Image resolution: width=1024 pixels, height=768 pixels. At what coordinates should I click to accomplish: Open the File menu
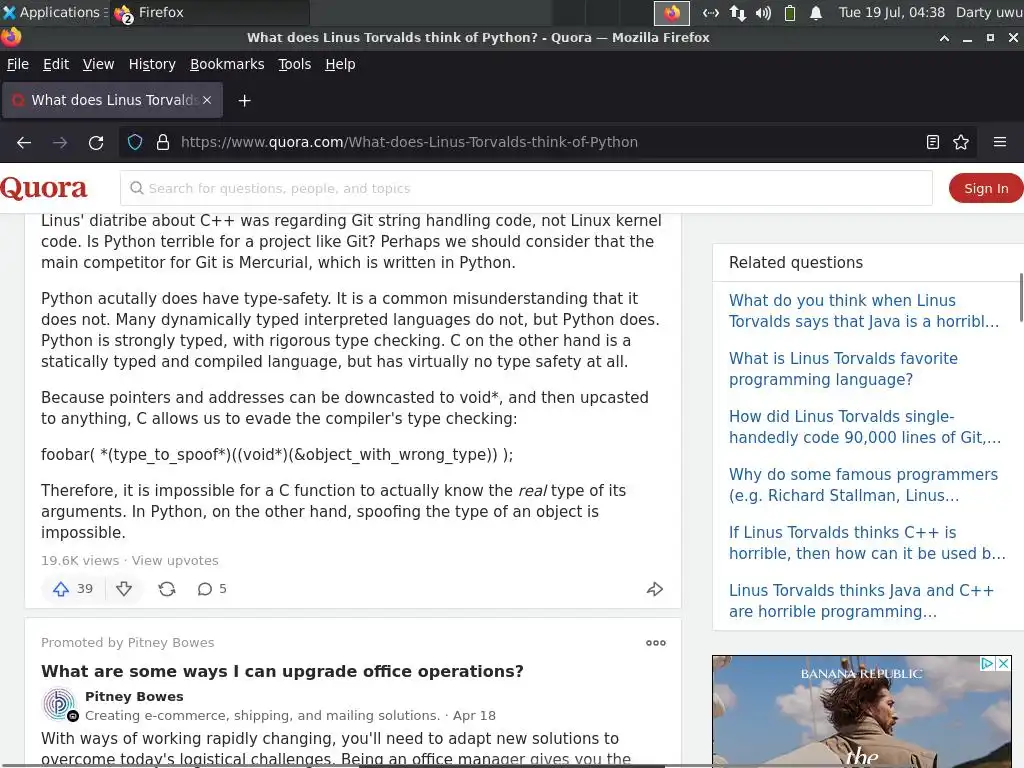click(18, 64)
